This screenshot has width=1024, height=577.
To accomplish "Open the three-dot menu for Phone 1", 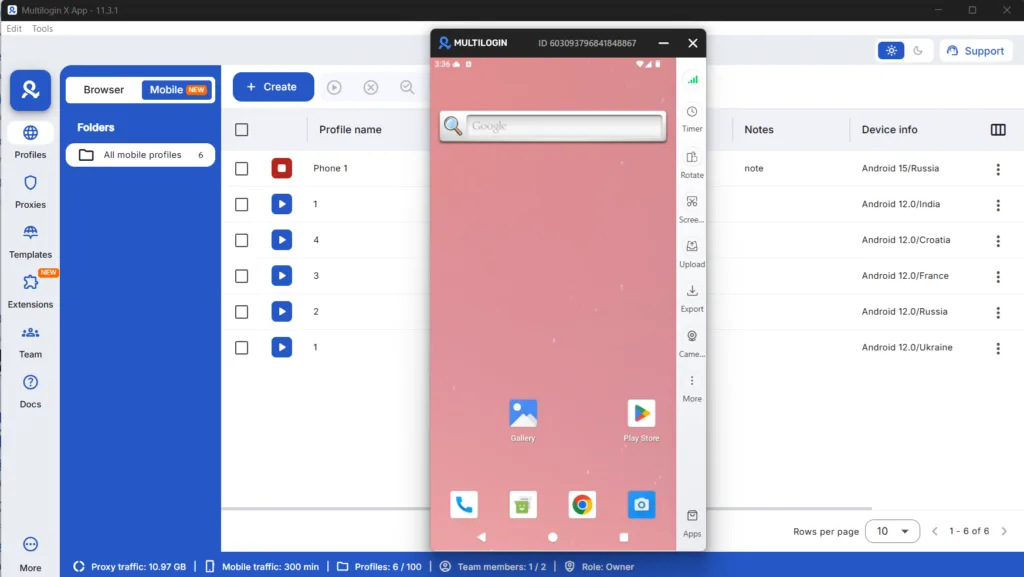I will tap(998, 168).
